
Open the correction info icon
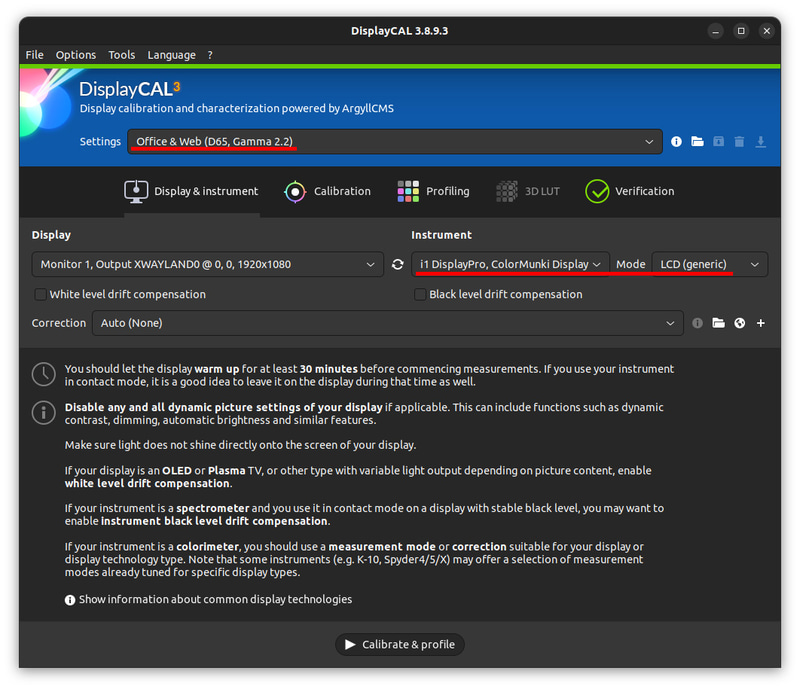click(697, 323)
